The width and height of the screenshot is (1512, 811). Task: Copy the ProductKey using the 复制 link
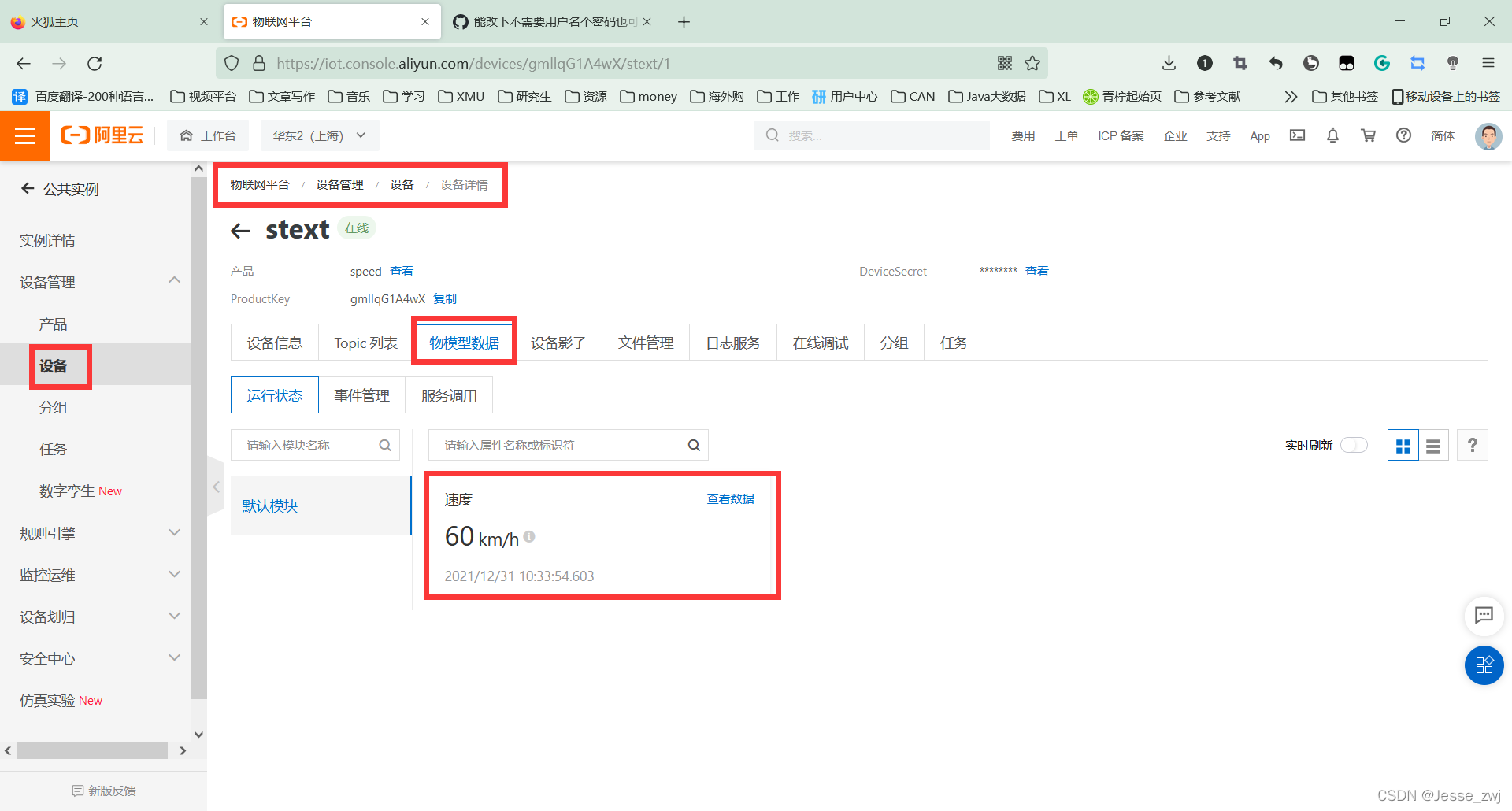click(444, 298)
